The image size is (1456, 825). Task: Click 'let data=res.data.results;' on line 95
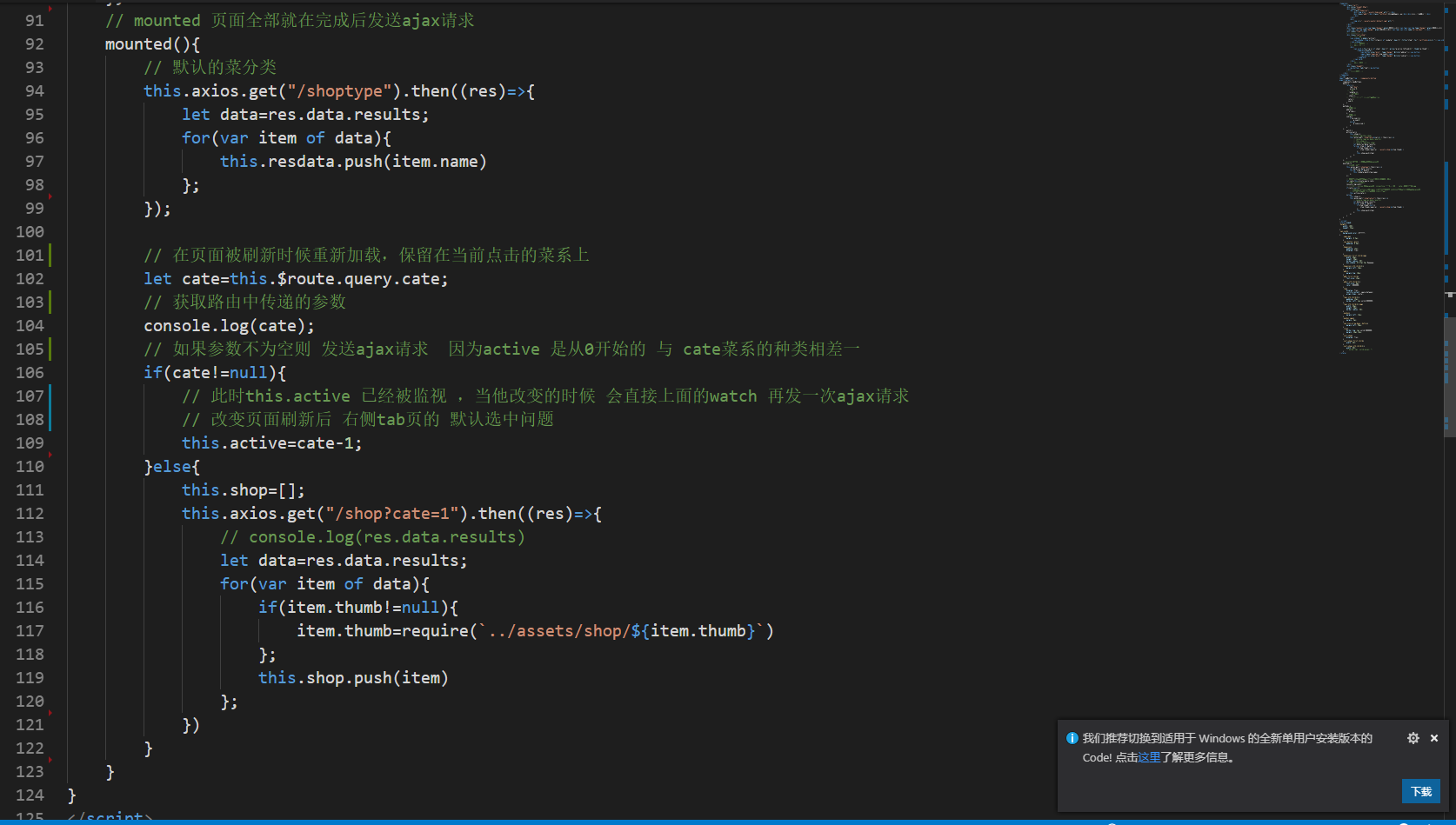click(x=305, y=114)
